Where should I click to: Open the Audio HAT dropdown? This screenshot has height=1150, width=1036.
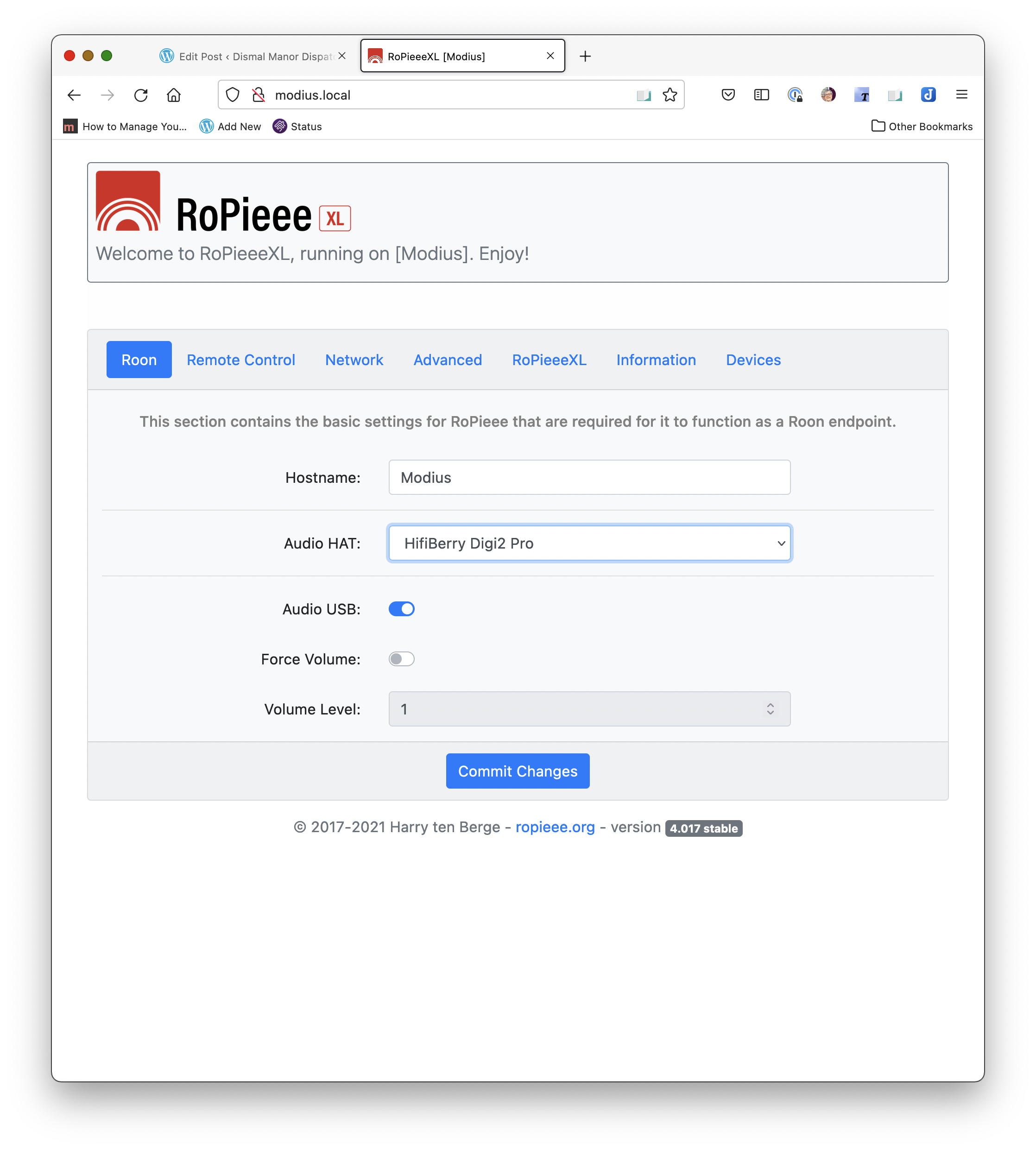589,543
